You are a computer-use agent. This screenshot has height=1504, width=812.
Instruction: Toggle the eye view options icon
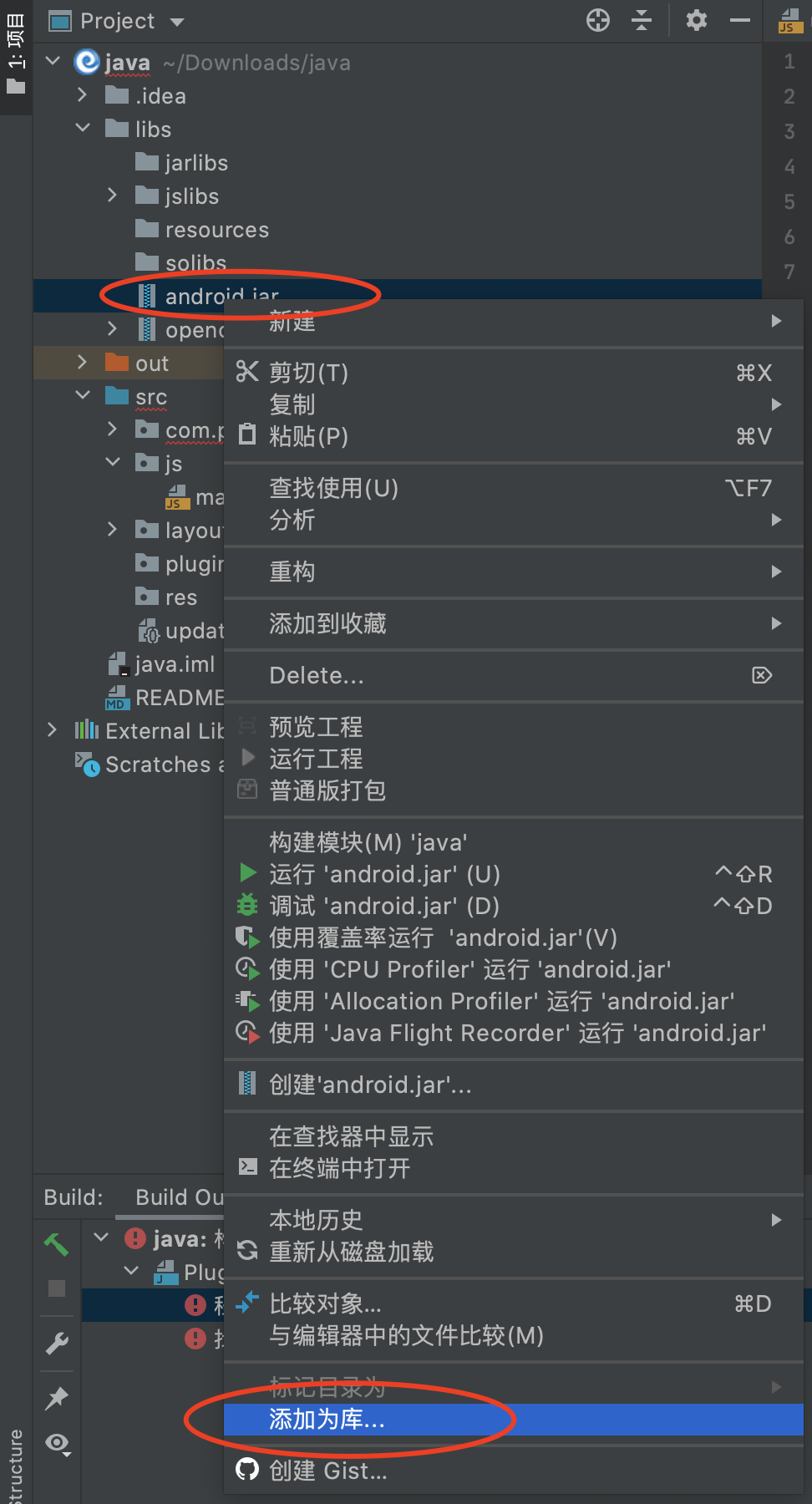58,1443
